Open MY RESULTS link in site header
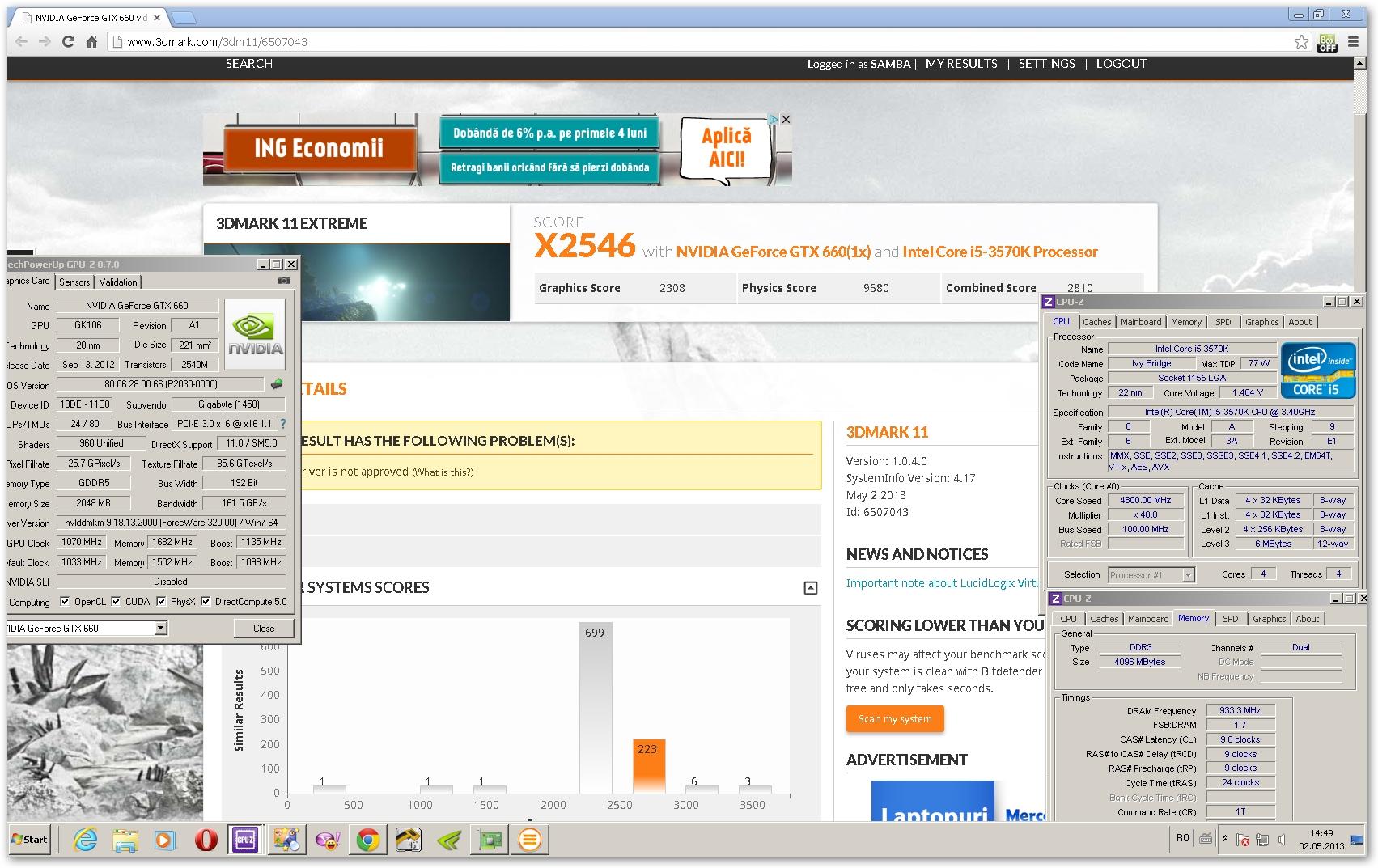1378x868 pixels. coord(961,64)
